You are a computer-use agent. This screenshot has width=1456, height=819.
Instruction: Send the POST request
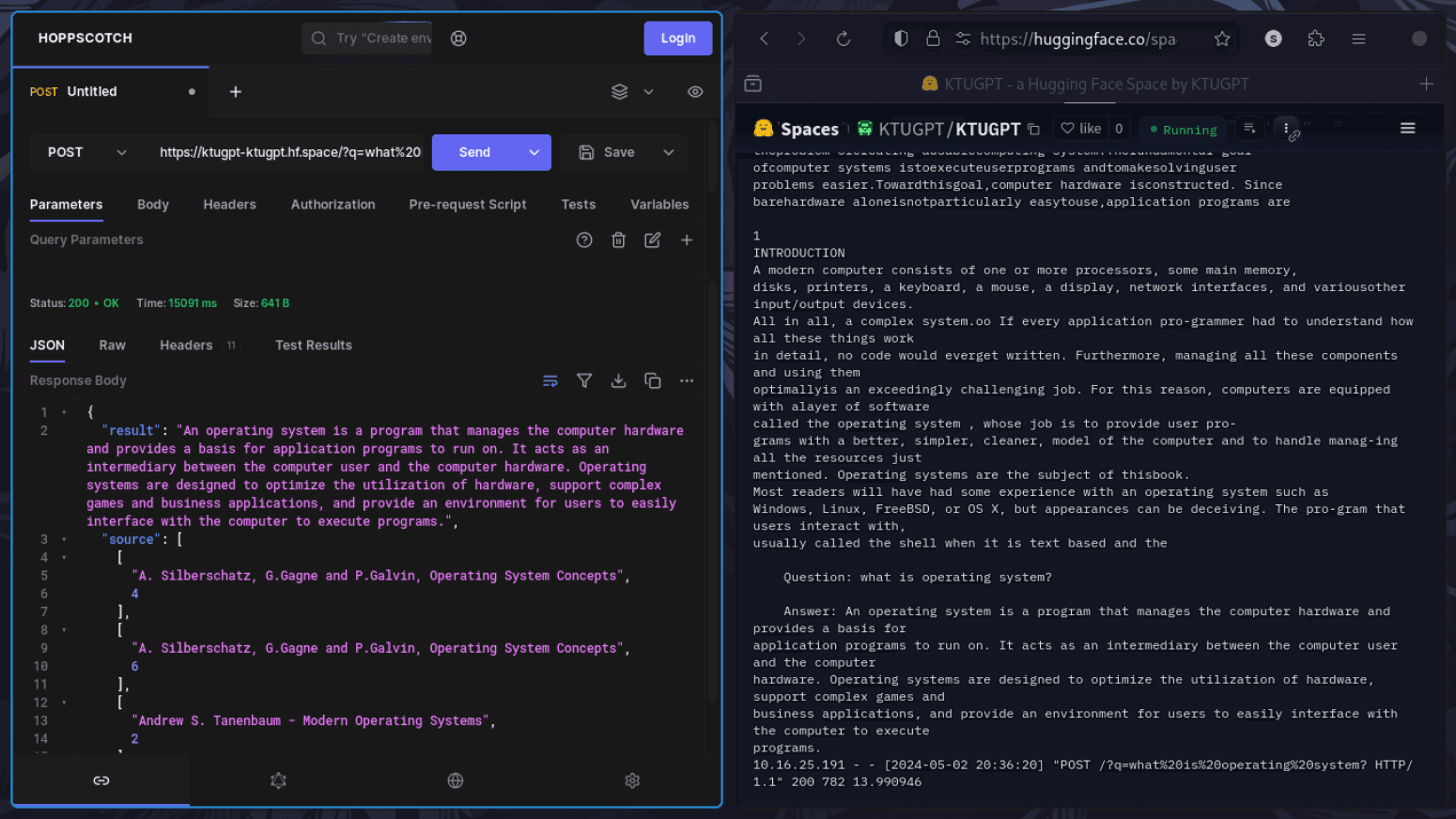pos(474,152)
